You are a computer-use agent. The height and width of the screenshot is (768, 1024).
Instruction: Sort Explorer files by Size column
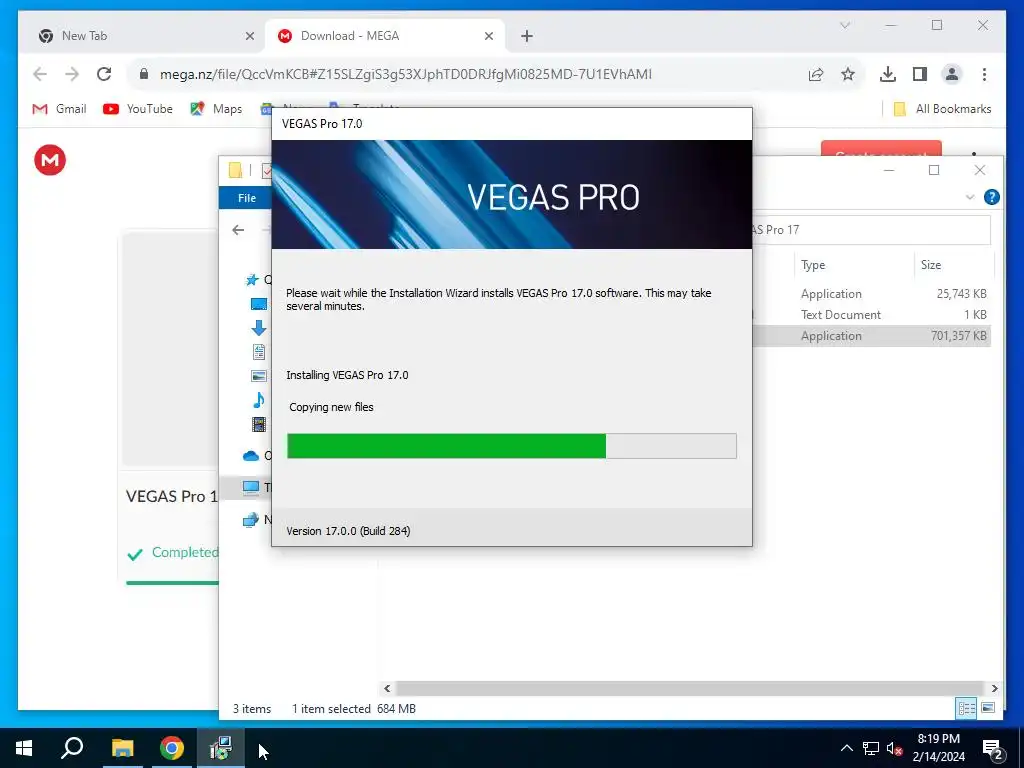click(x=931, y=264)
